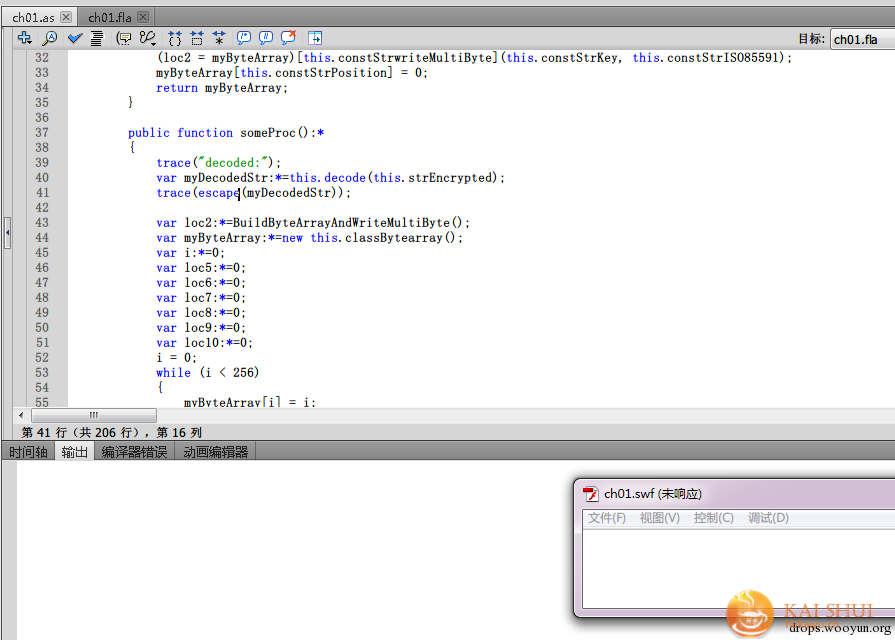Apply a block comment to selection
This screenshot has width=895, height=640.
coord(244,38)
